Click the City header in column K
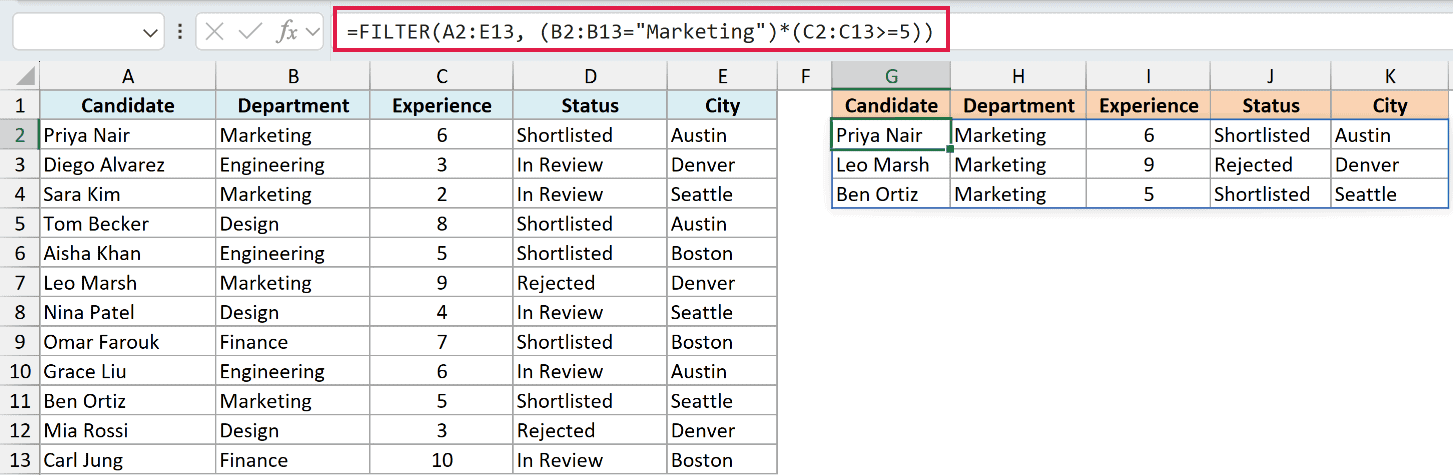 pyautogui.click(x=1389, y=105)
